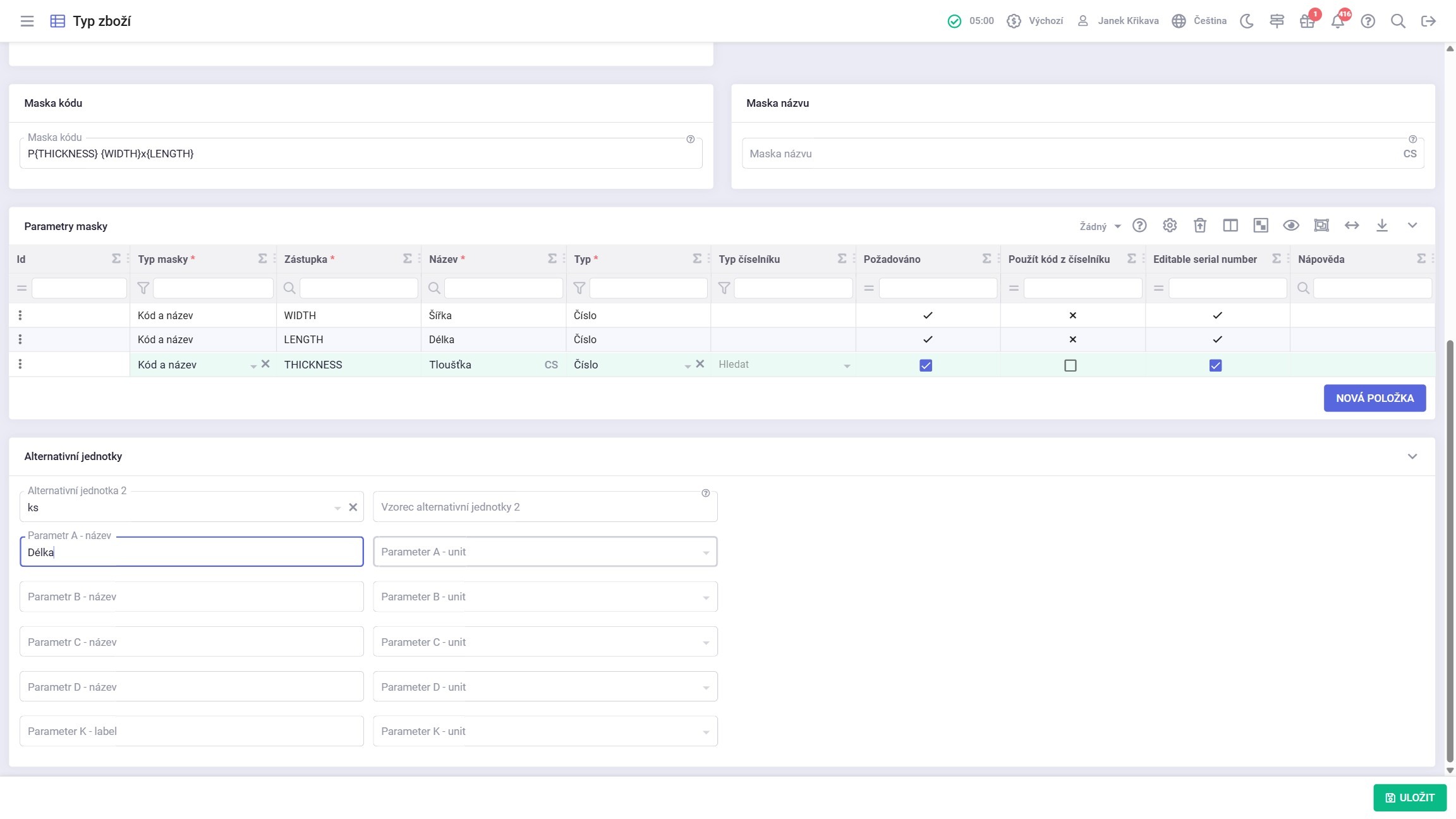The image size is (1456, 819).
Task: Click the eye visibility icon in grid toolbar
Action: [1291, 226]
